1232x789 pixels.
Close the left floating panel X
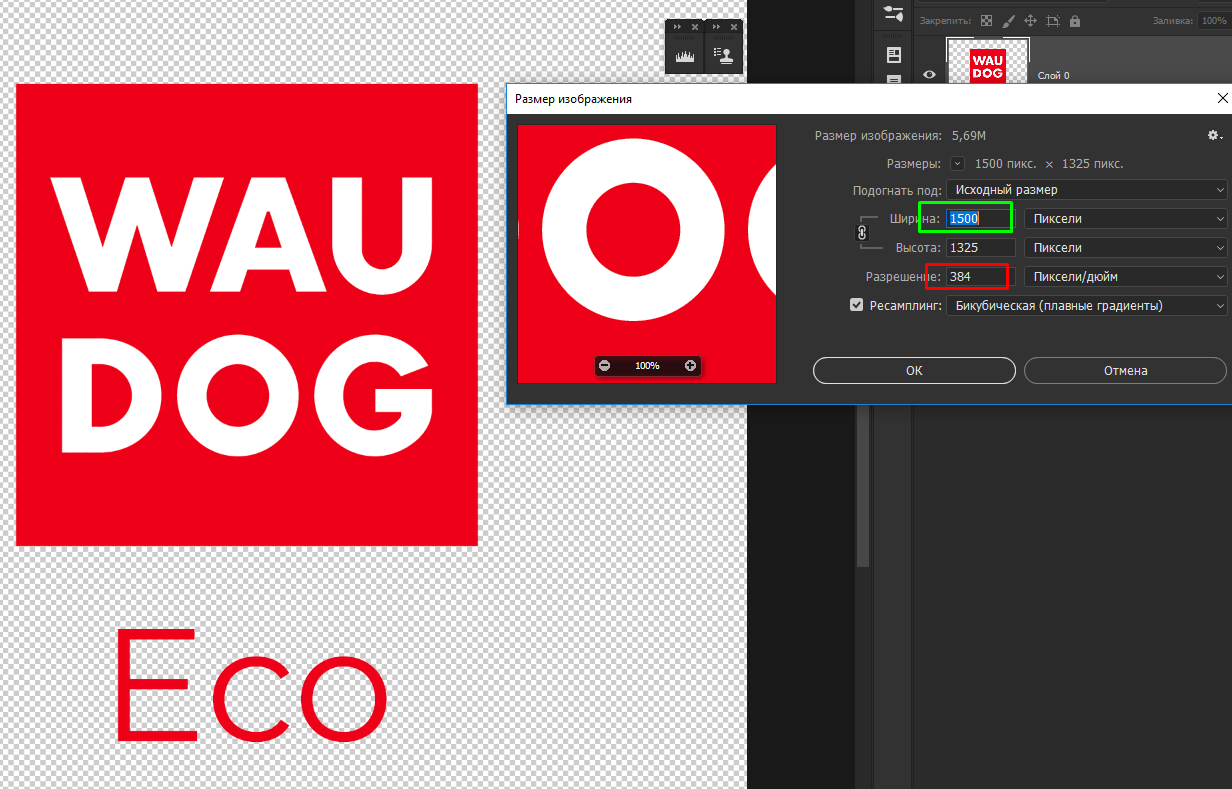click(x=695, y=27)
